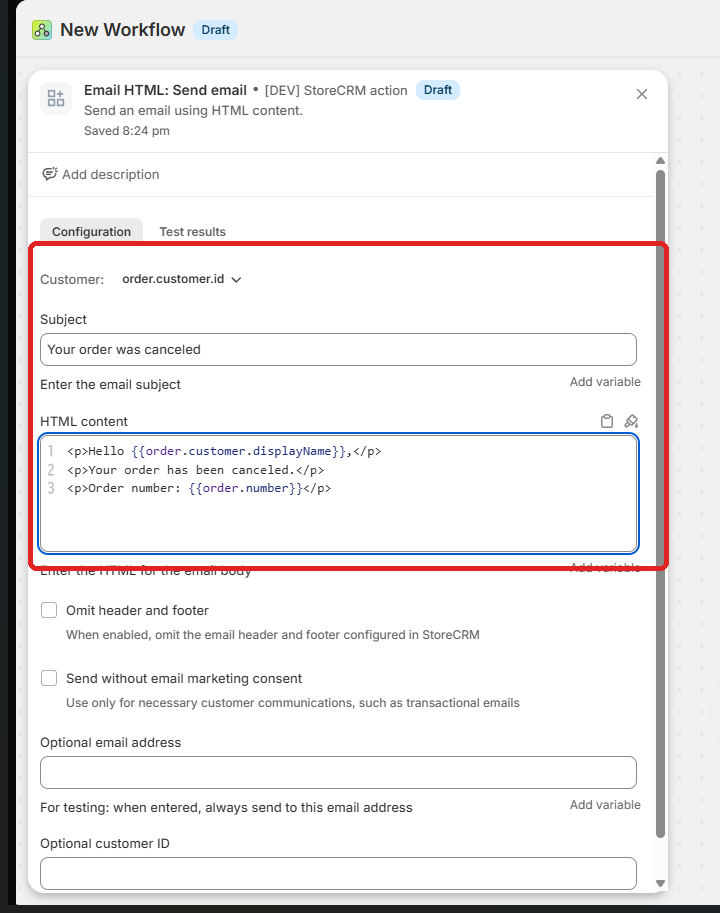
Task: Click the Optional email address field
Action: coord(338,772)
